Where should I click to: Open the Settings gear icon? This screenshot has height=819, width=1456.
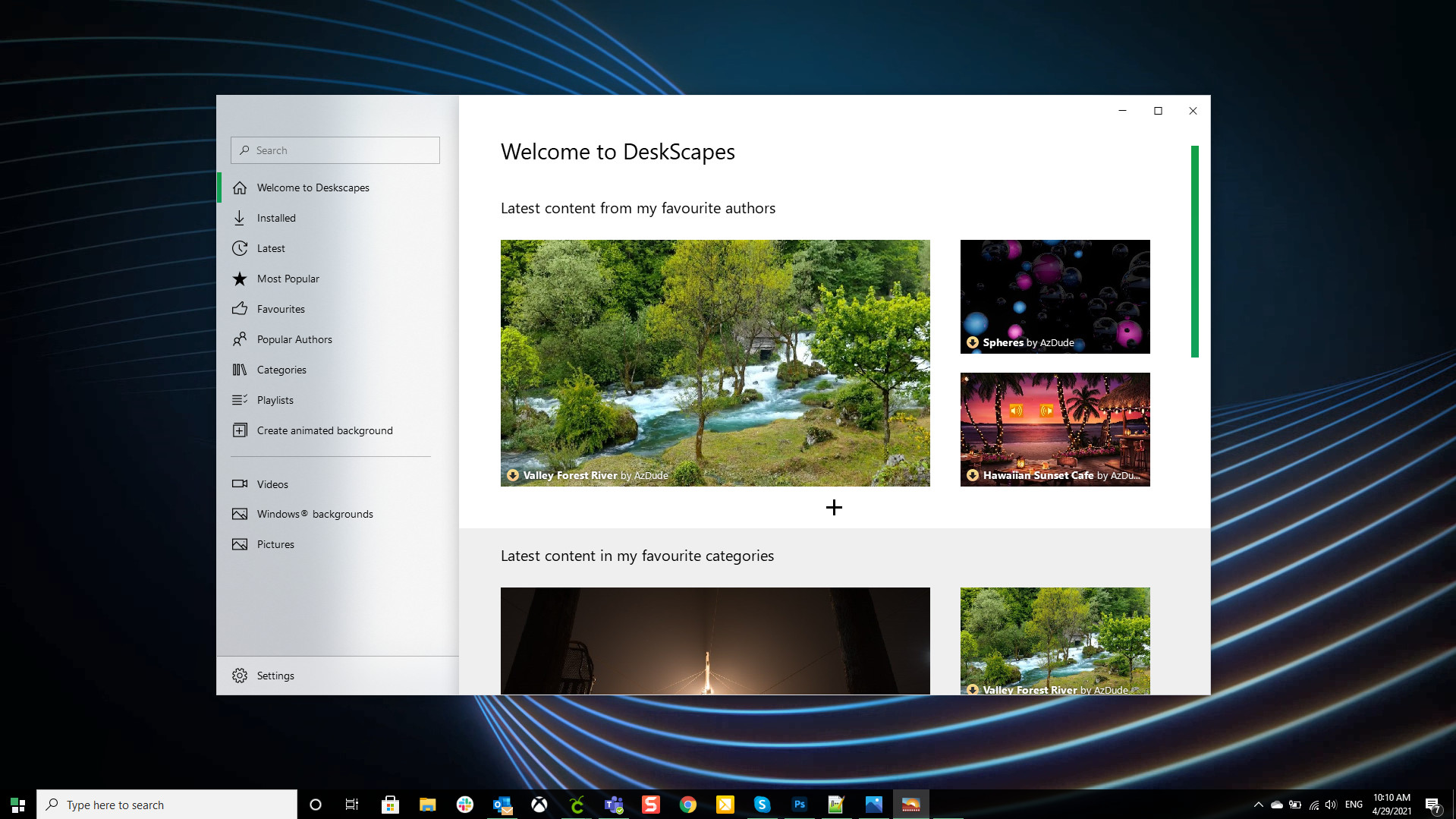(240, 676)
